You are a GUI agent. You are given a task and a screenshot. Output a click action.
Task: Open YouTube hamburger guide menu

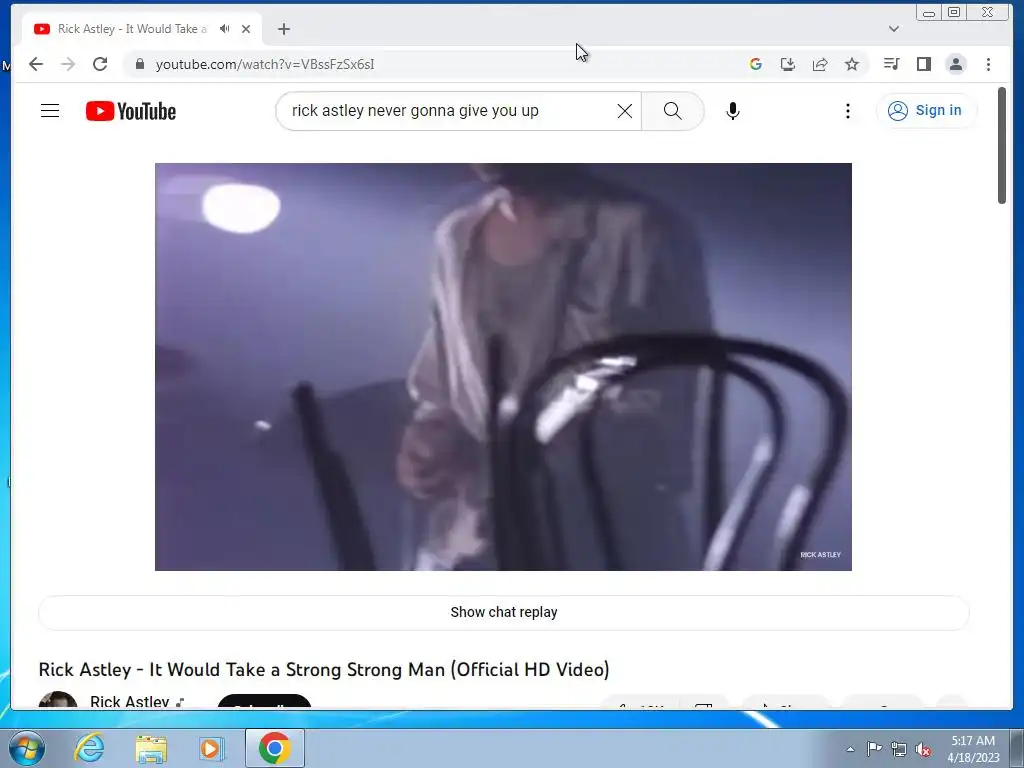pyautogui.click(x=50, y=111)
